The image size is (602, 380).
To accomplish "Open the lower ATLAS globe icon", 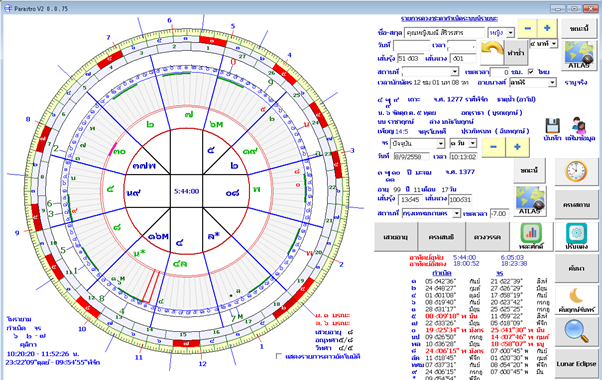I will coord(531,201).
